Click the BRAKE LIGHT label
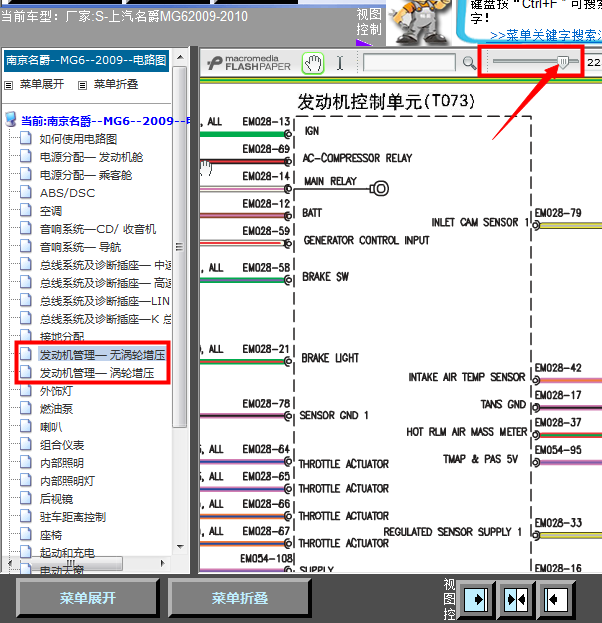The height and width of the screenshot is (623, 602). [330, 358]
